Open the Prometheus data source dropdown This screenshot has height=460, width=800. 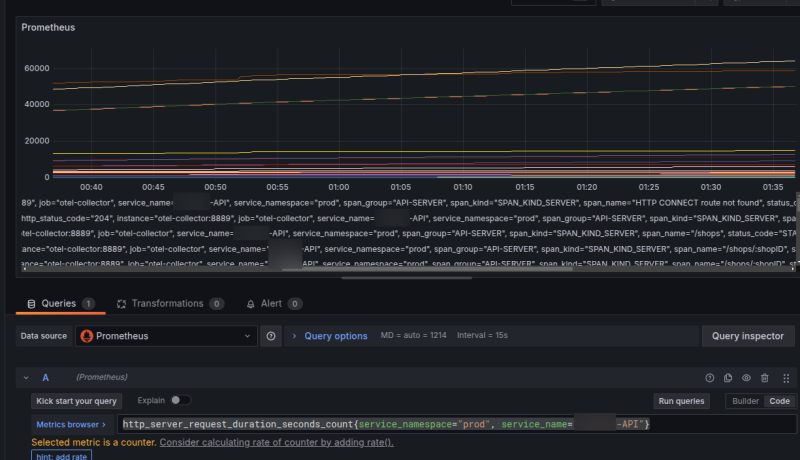166,336
